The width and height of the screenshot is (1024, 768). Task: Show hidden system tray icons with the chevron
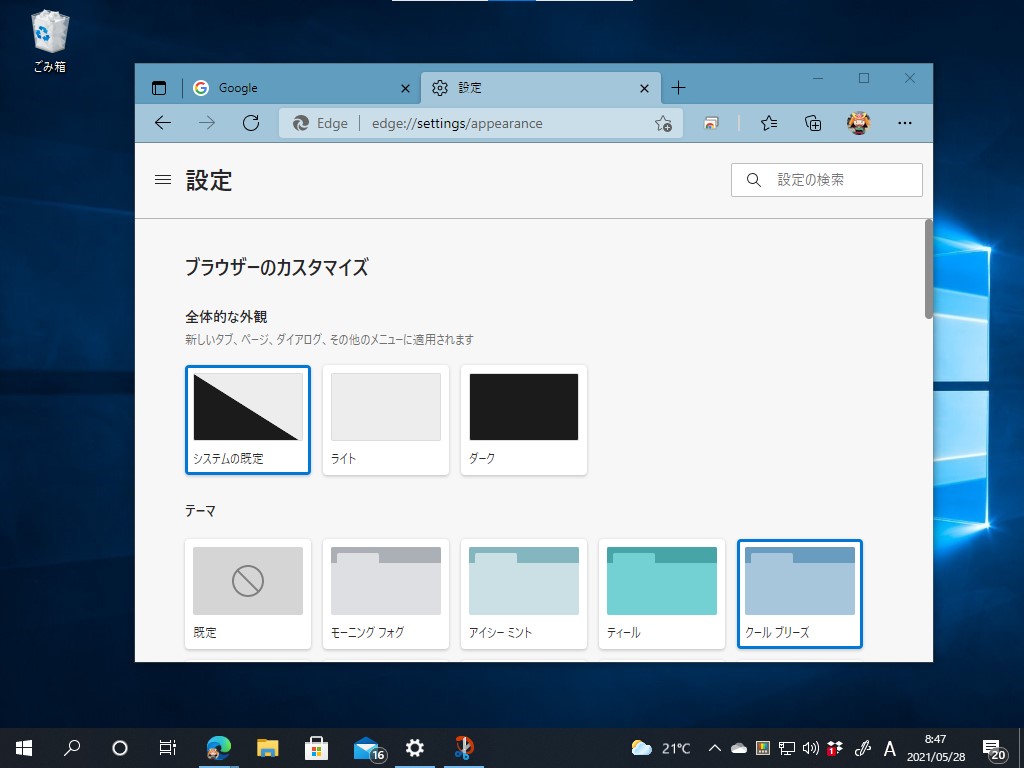coord(714,747)
